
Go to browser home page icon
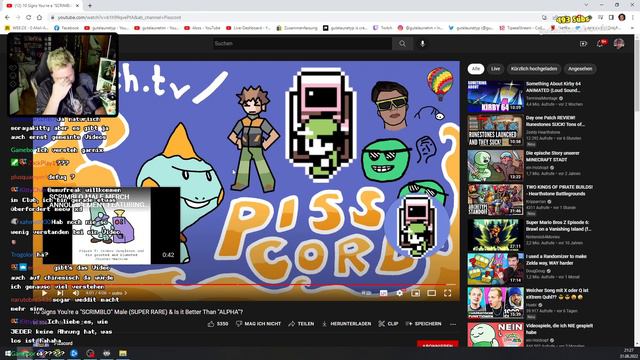tap(39, 18)
